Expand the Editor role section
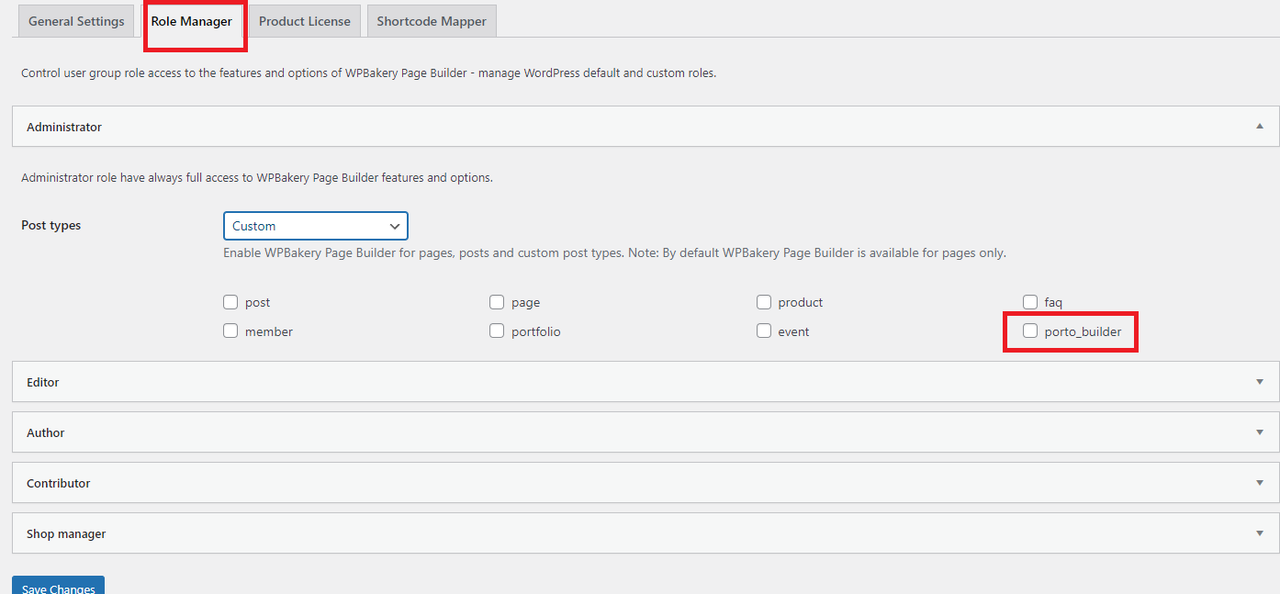The width and height of the screenshot is (1280, 594). [646, 382]
